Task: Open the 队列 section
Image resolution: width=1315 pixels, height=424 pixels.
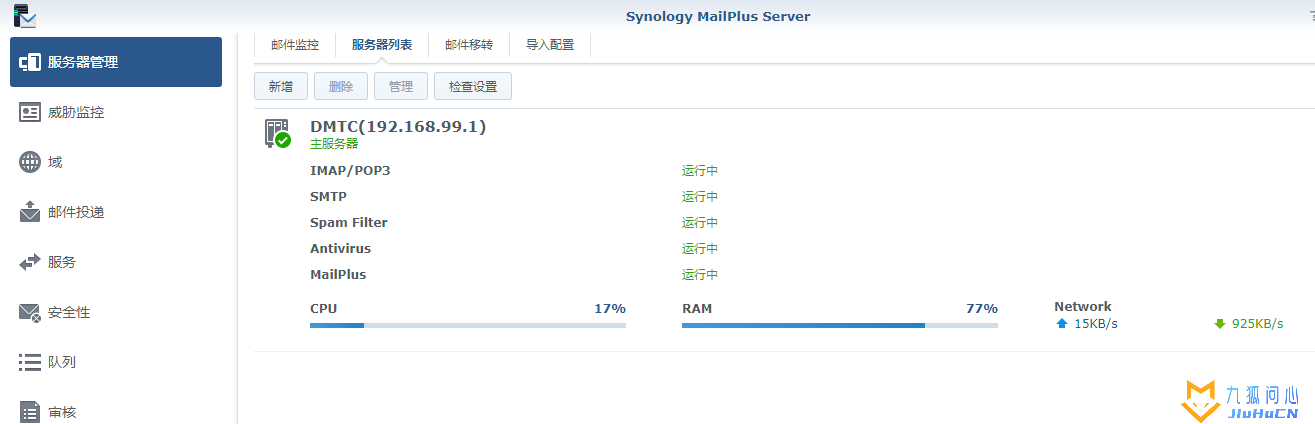Action: [x=116, y=362]
